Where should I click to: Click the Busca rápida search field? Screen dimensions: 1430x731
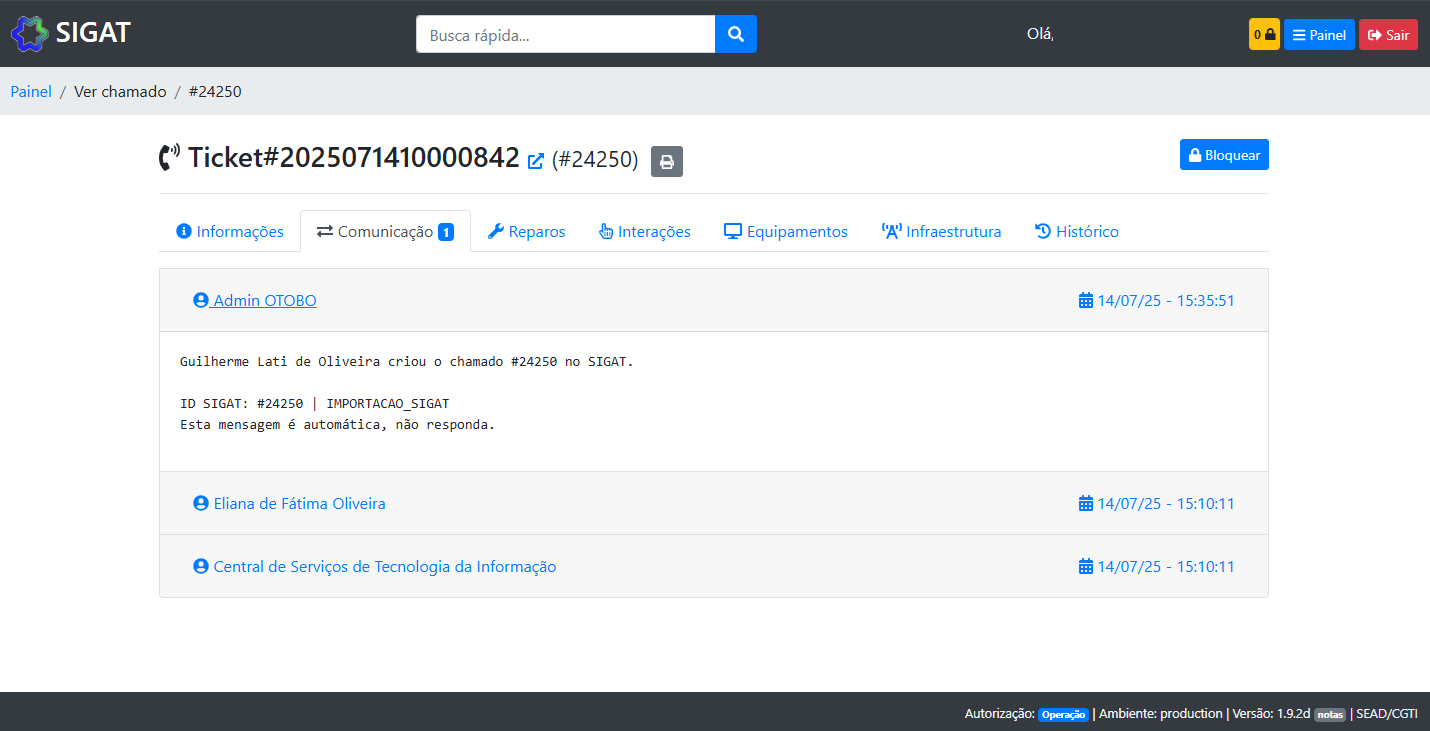(x=565, y=34)
